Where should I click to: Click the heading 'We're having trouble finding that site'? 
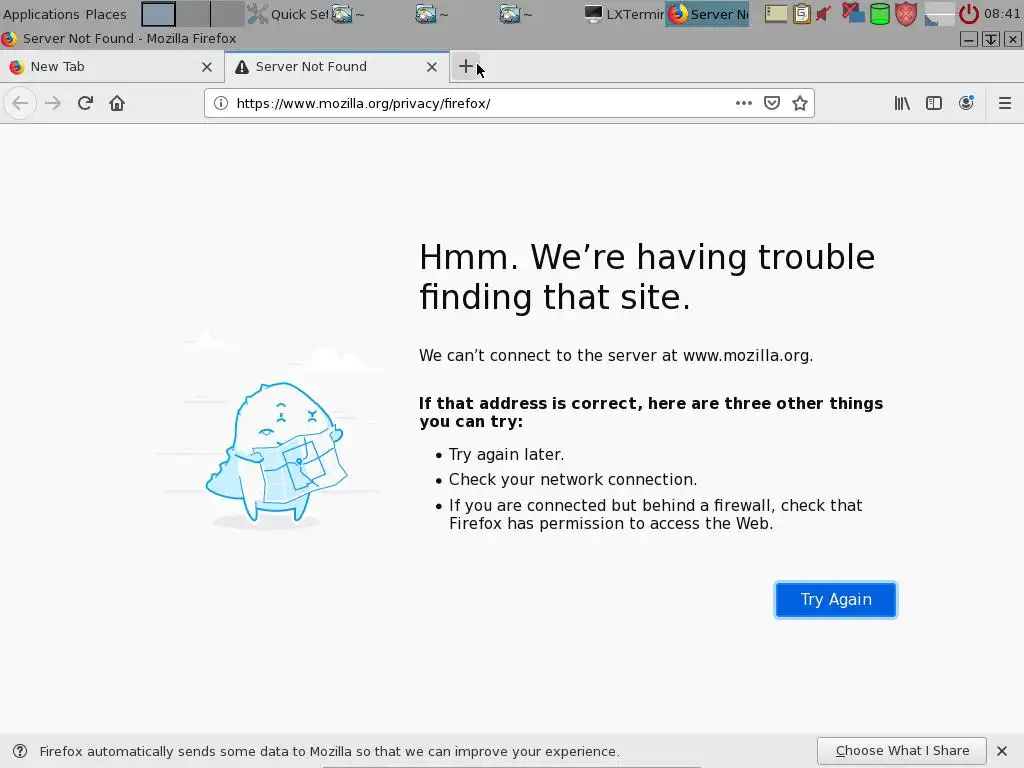[x=647, y=277]
